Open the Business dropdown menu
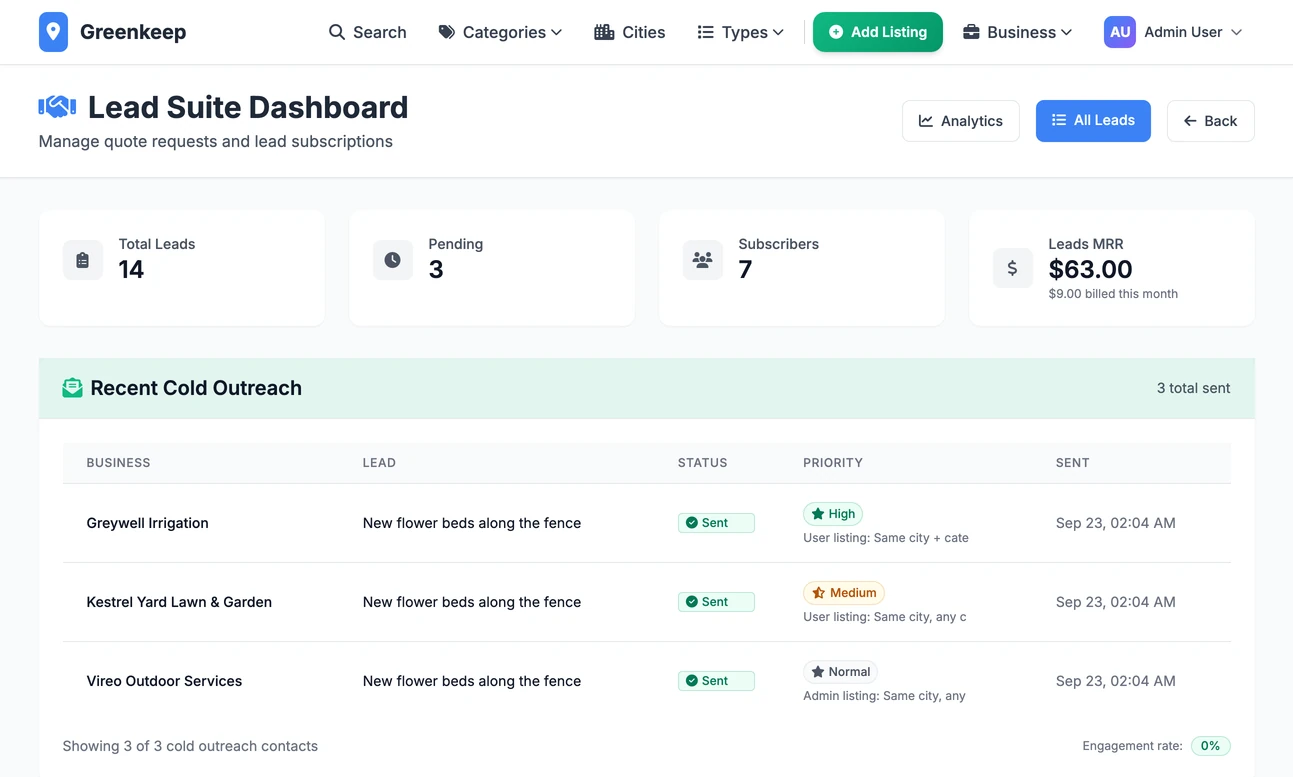The image size is (1293, 777). point(1017,32)
